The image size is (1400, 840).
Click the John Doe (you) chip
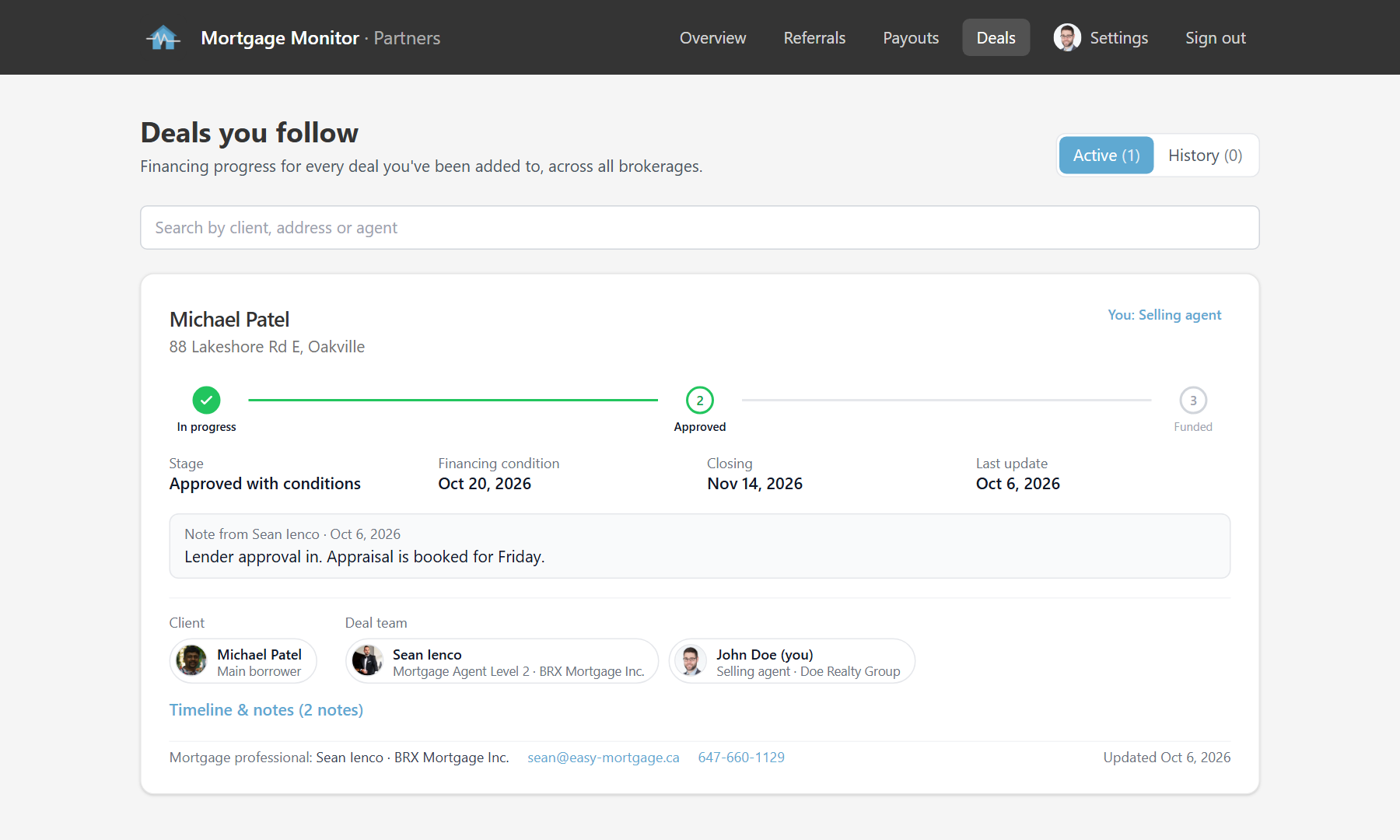point(792,661)
